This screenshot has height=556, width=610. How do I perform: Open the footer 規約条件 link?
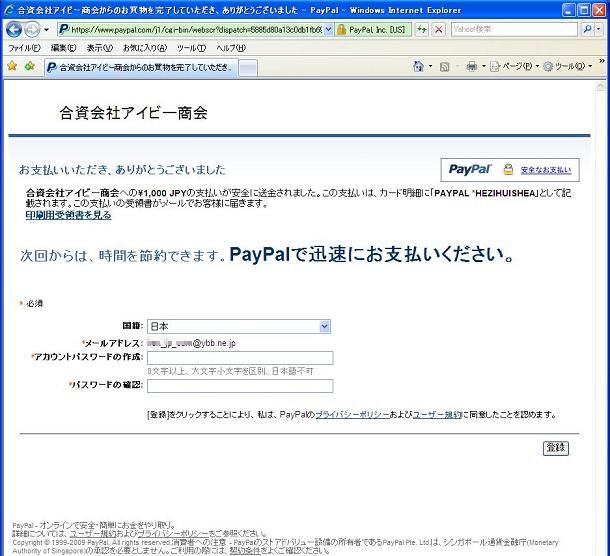245,551
